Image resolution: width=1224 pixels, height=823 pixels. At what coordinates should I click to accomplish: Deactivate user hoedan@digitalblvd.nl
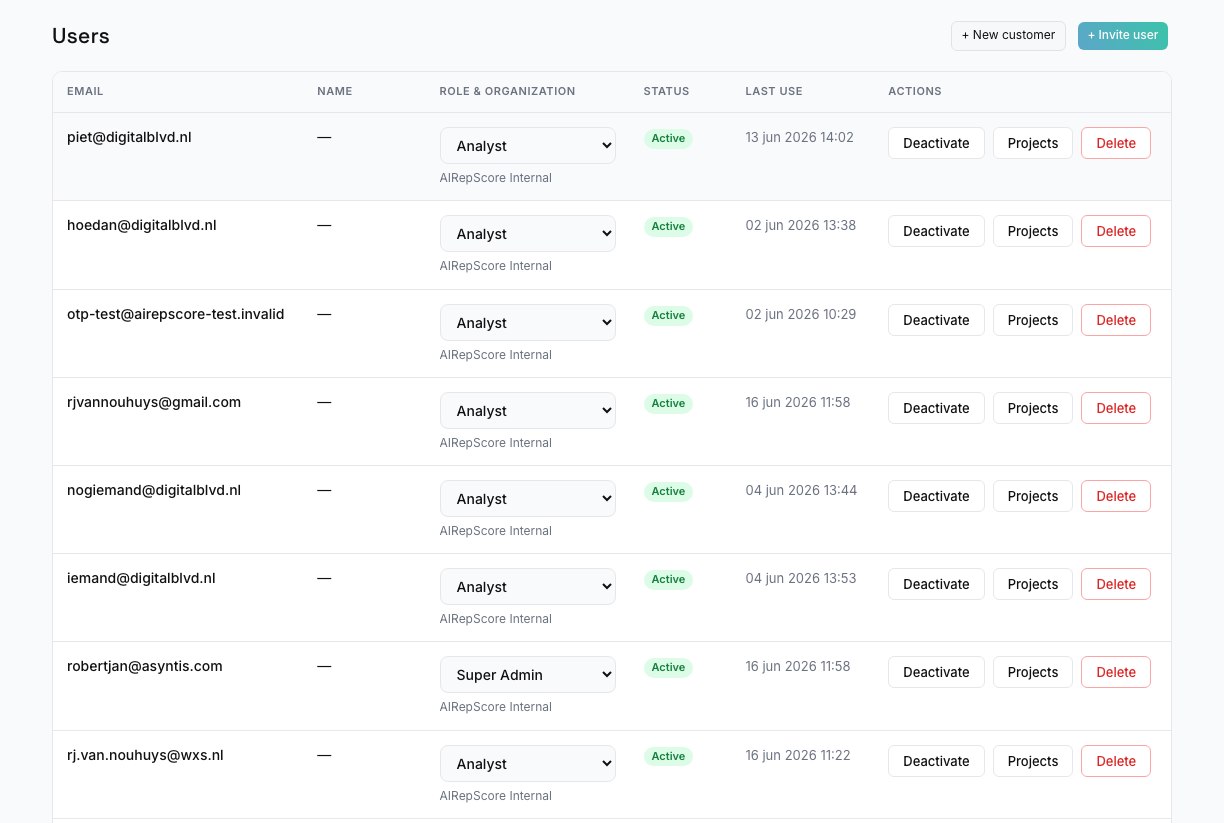[x=936, y=231]
